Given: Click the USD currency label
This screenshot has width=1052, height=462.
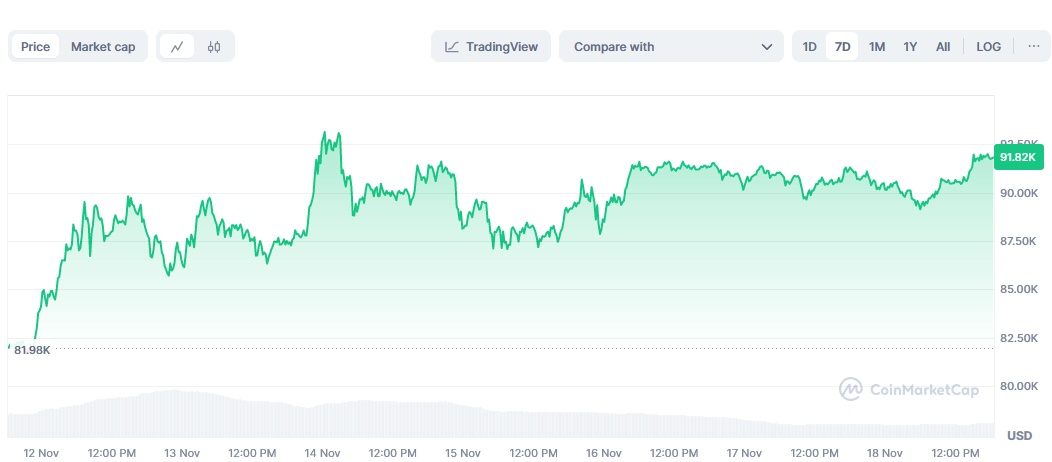Looking at the screenshot, I should click(1019, 436).
